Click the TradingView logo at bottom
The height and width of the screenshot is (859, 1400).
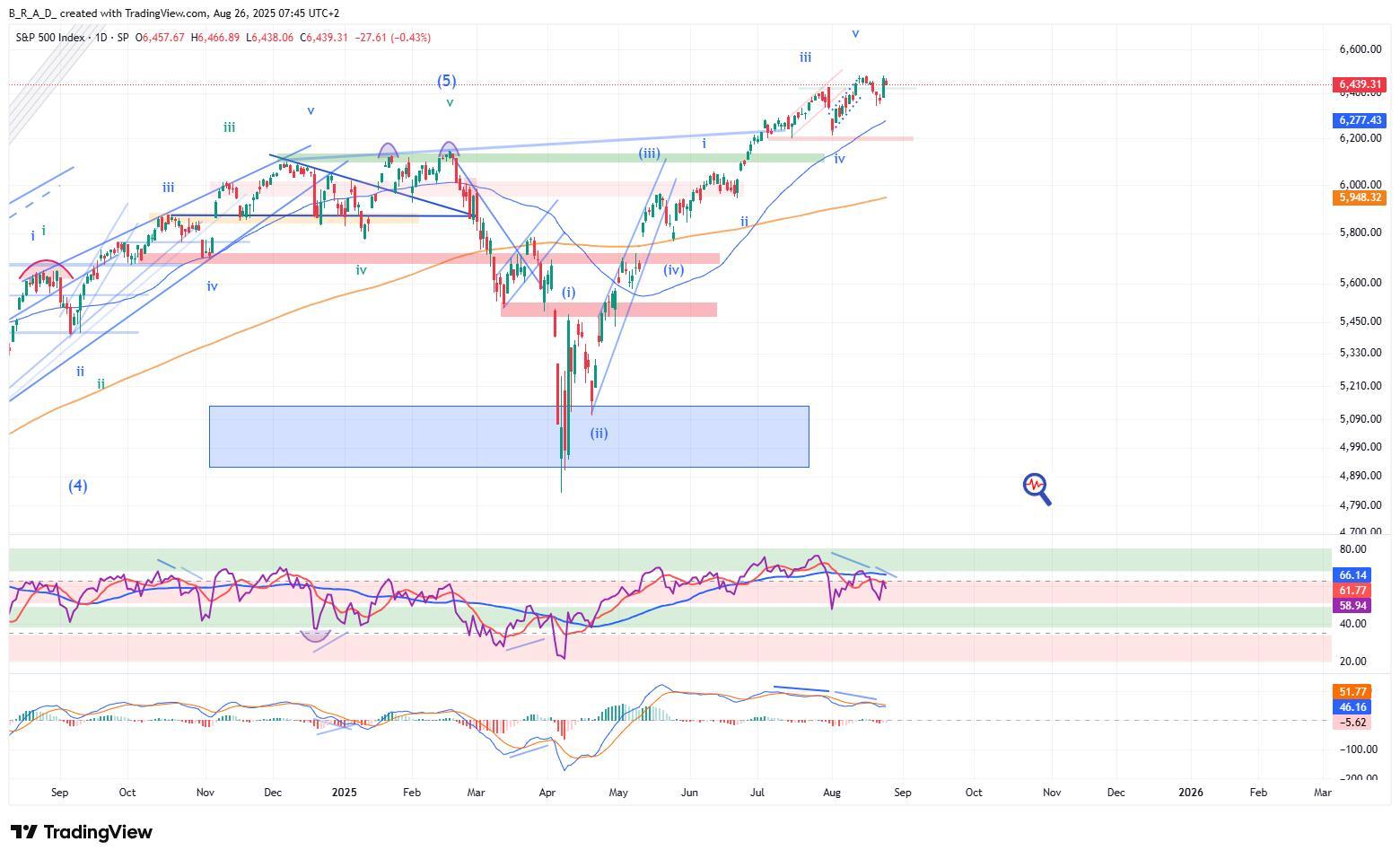(81, 832)
